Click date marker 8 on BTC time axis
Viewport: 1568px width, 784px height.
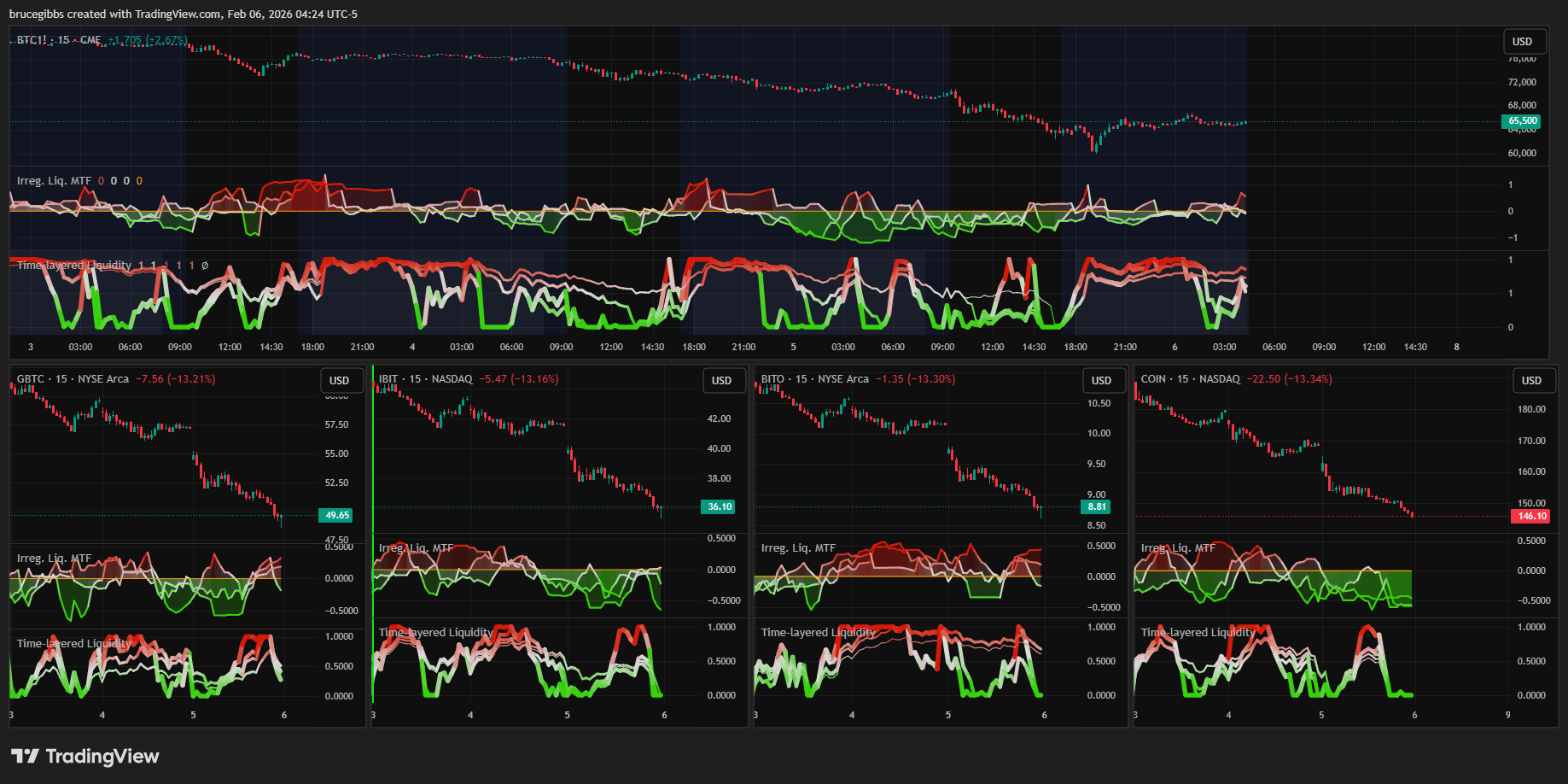pyautogui.click(x=1456, y=347)
